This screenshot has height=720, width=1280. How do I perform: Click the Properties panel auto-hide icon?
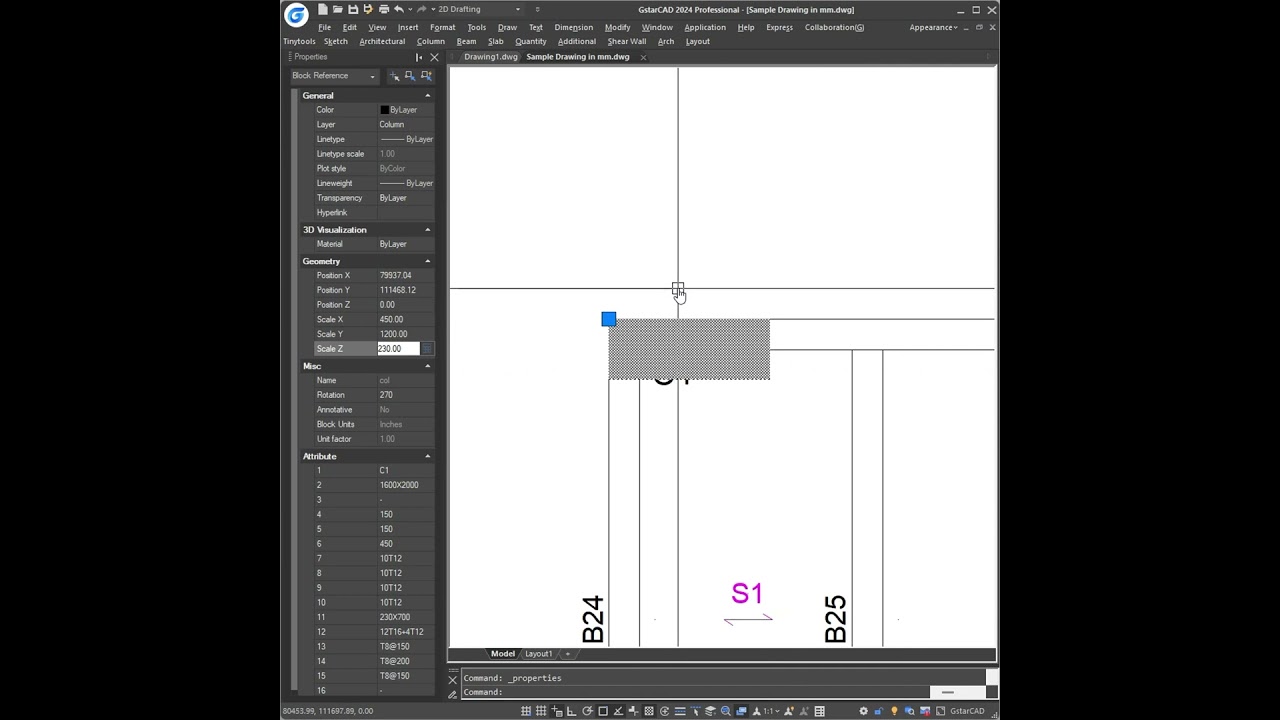pyautogui.click(x=419, y=57)
